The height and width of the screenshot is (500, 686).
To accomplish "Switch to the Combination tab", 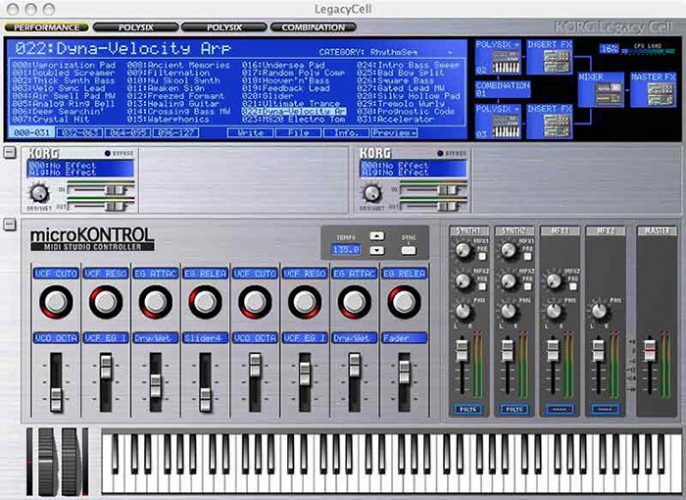I will pyautogui.click(x=313, y=28).
